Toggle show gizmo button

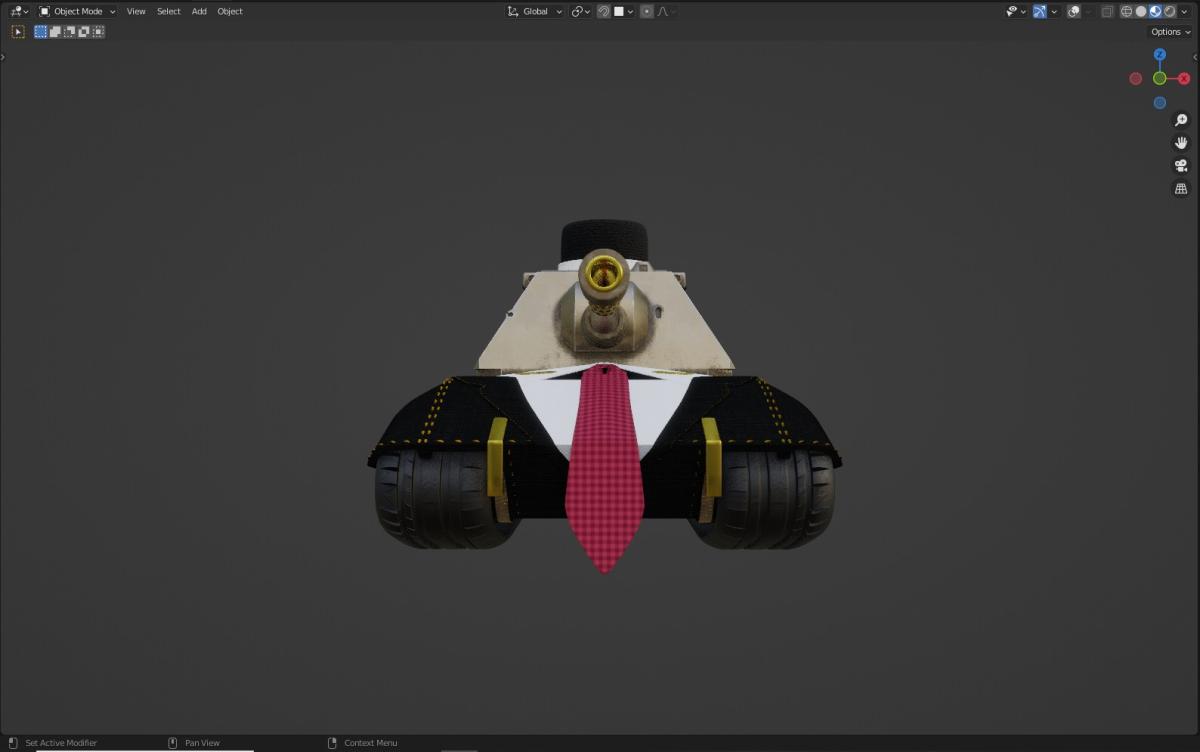[1040, 11]
